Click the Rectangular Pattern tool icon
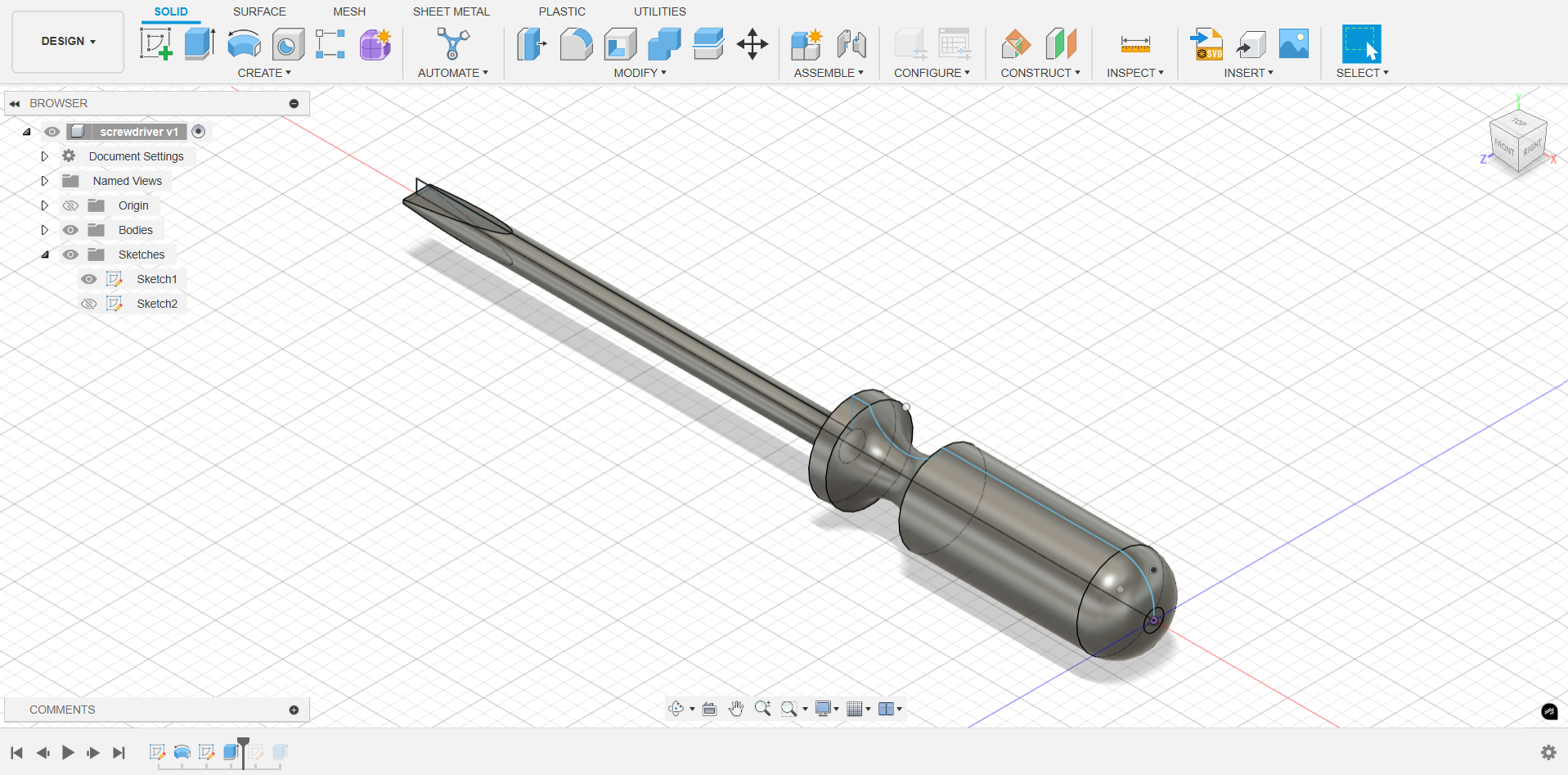Screen dimensions: 1568x775 (x=330, y=44)
